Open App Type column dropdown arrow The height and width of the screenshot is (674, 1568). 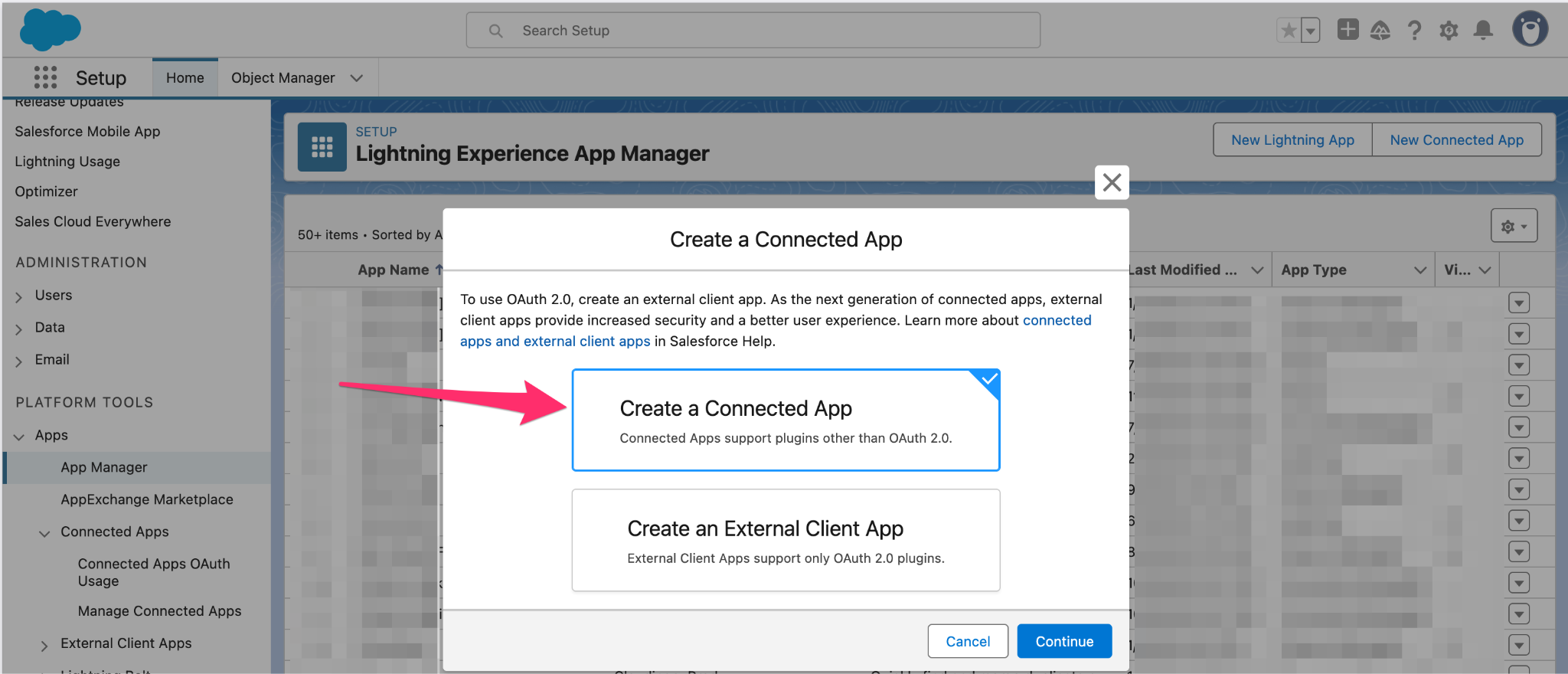pos(1419,270)
